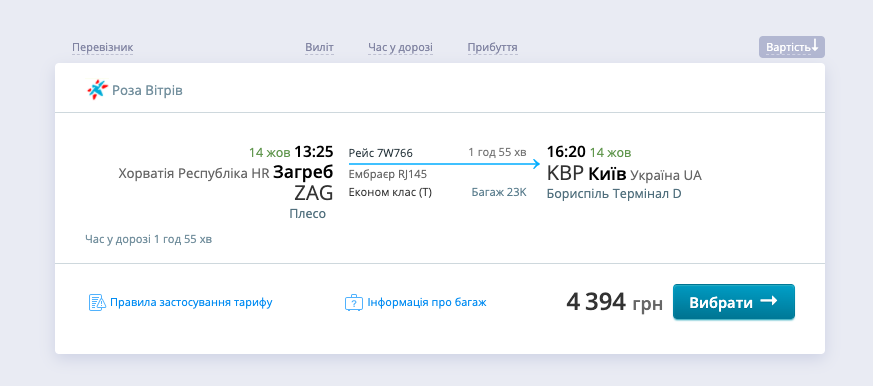The height and width of the screenshot is (386, 873).
Task: Click the fare rules document icon
Action: coord(97,302)
